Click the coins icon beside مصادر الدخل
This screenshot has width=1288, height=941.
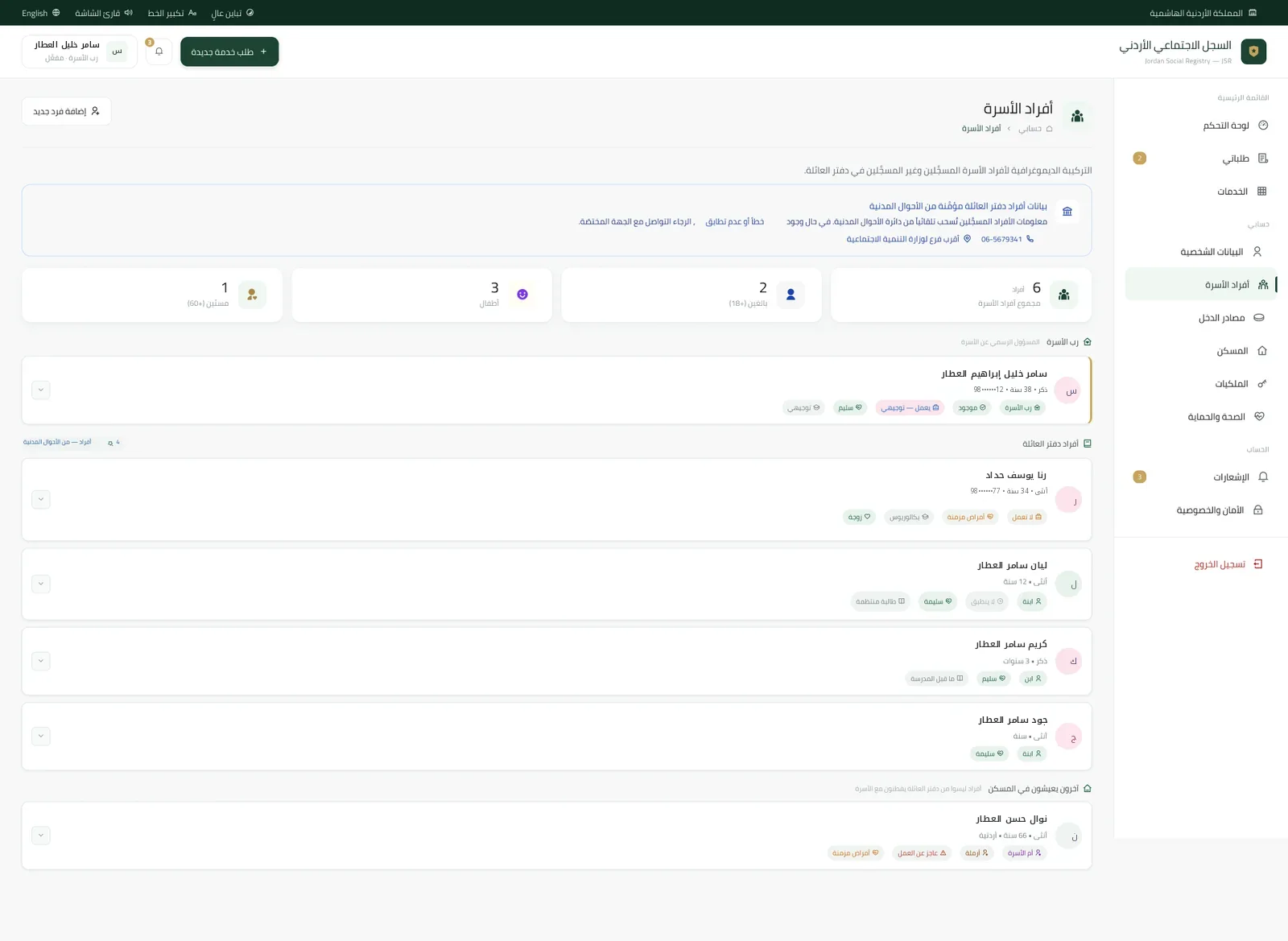[1259, 318]
